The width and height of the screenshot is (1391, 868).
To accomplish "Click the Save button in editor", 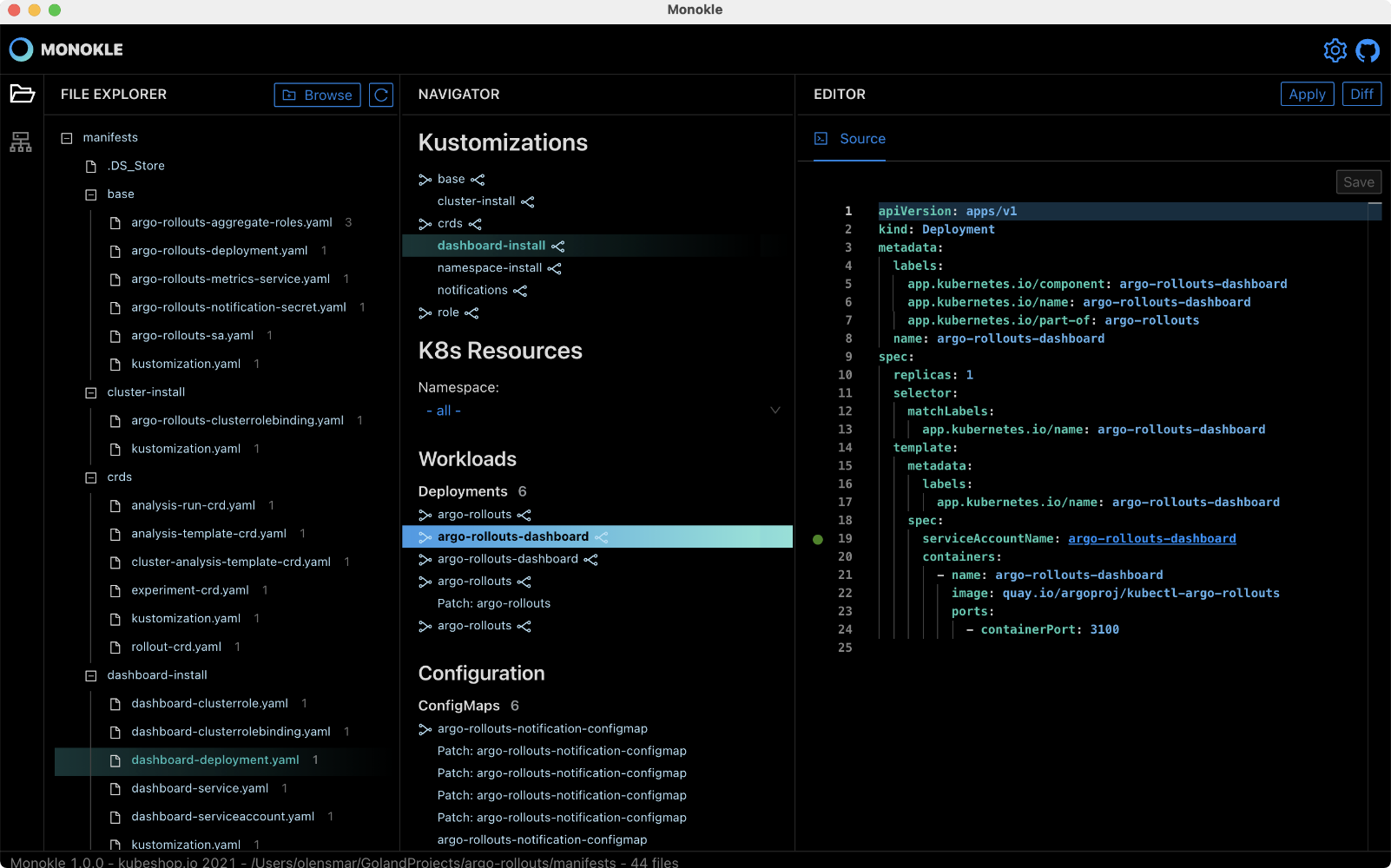I will (x=1359, y=182).
